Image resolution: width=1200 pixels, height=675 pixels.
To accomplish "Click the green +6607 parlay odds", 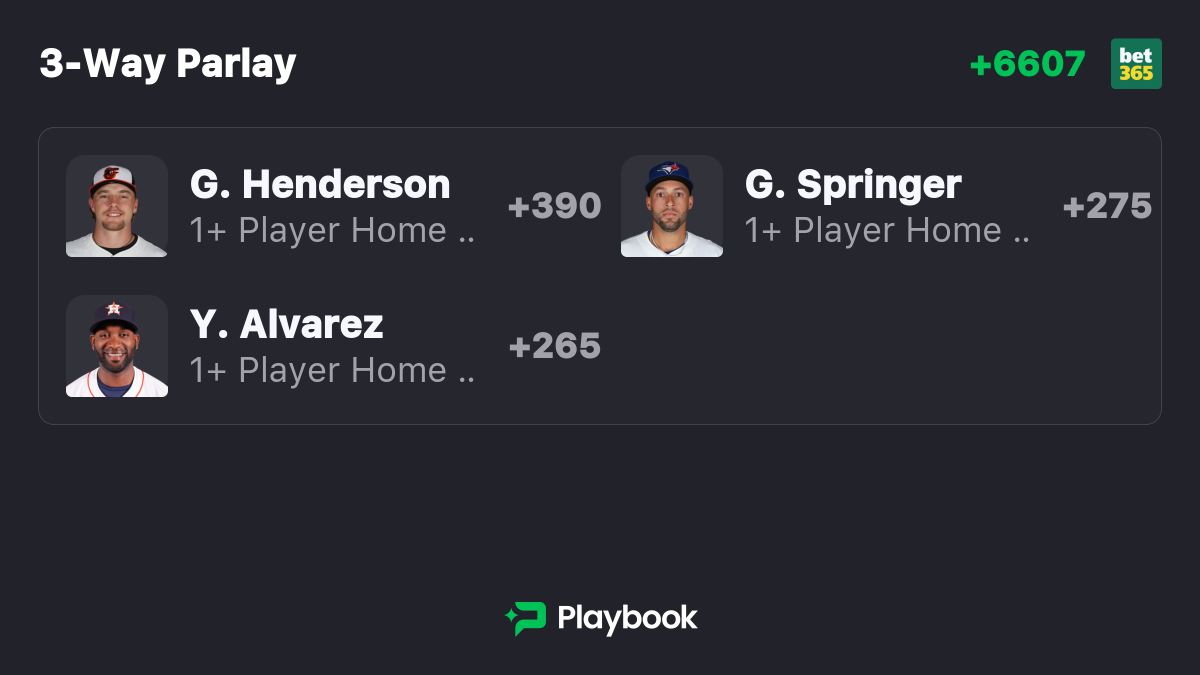I will (x=1028, y=64).
